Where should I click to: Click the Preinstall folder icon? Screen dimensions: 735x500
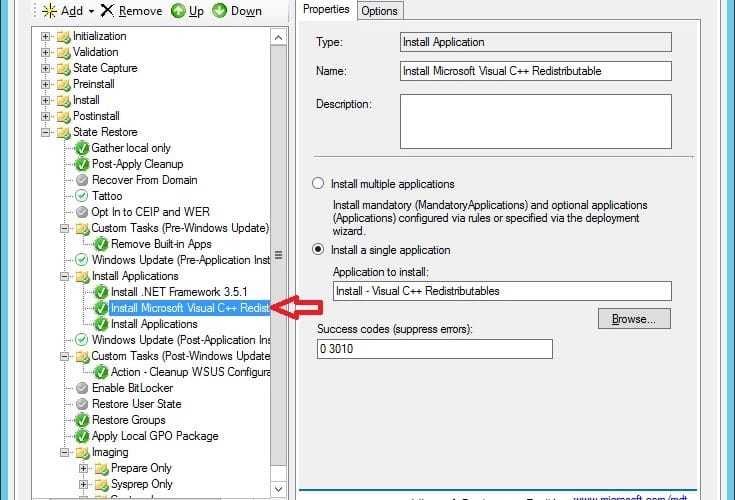point(63,84)
